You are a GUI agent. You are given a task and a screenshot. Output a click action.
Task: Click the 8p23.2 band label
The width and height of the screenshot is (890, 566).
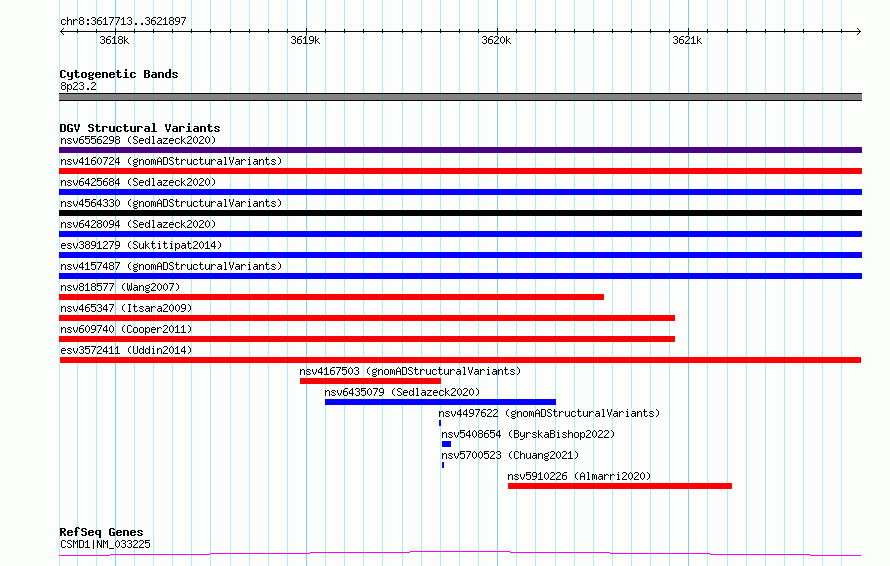tap(78, 86)
